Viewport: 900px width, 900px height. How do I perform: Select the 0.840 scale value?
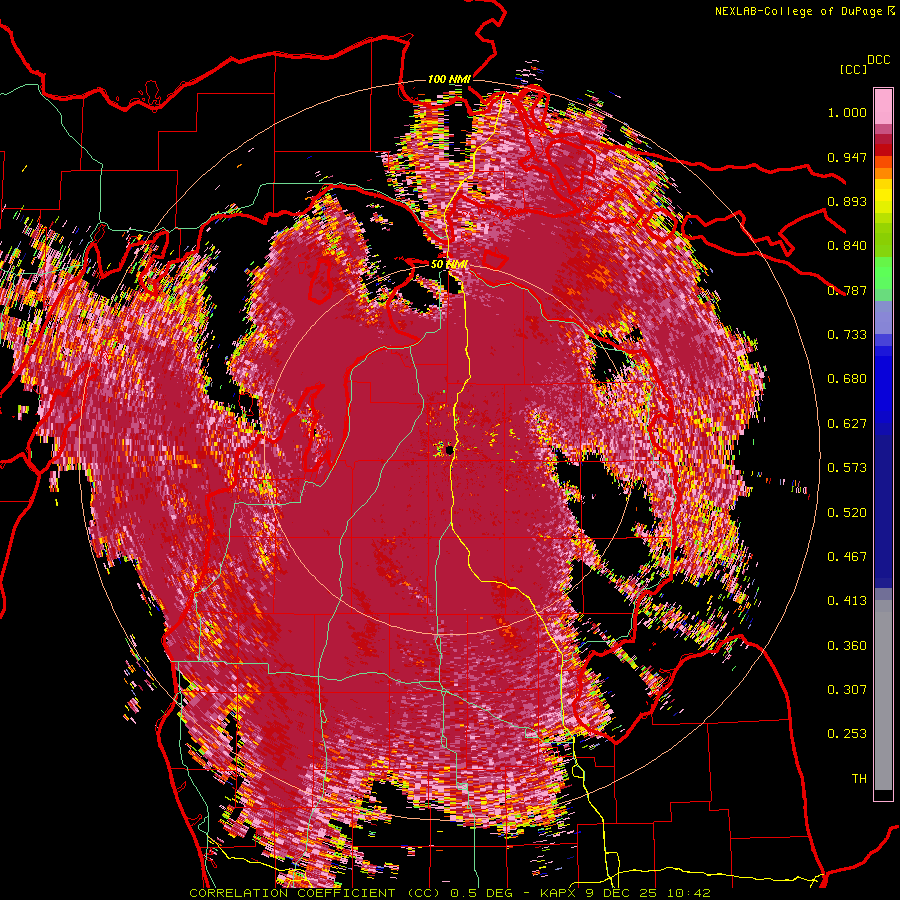point(847,246)
